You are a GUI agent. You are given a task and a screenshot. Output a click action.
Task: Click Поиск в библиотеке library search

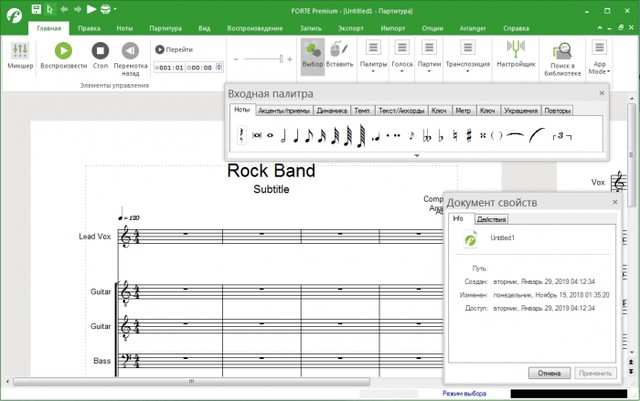pyautogui.click(x=561, y=54)
